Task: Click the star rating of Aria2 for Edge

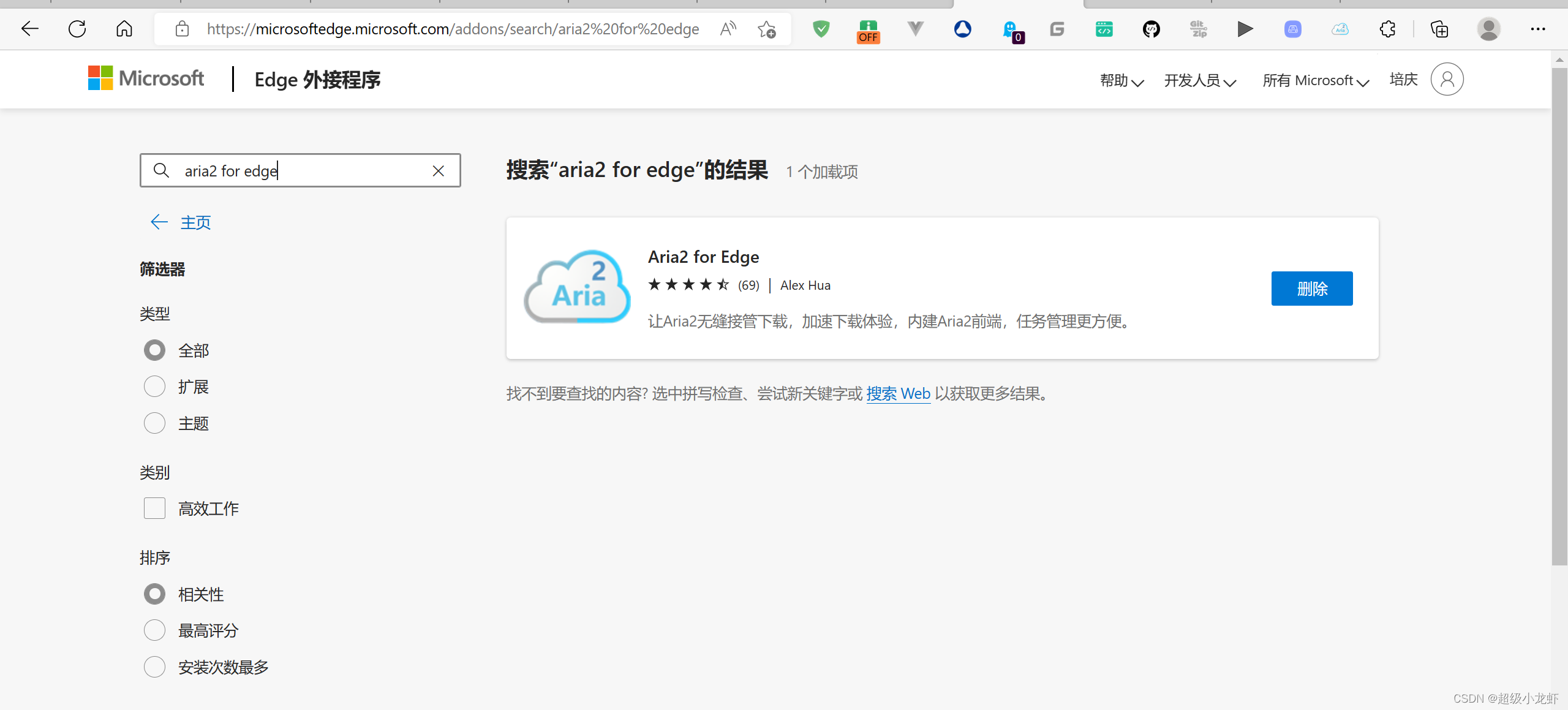Action: tap(689, 285)
